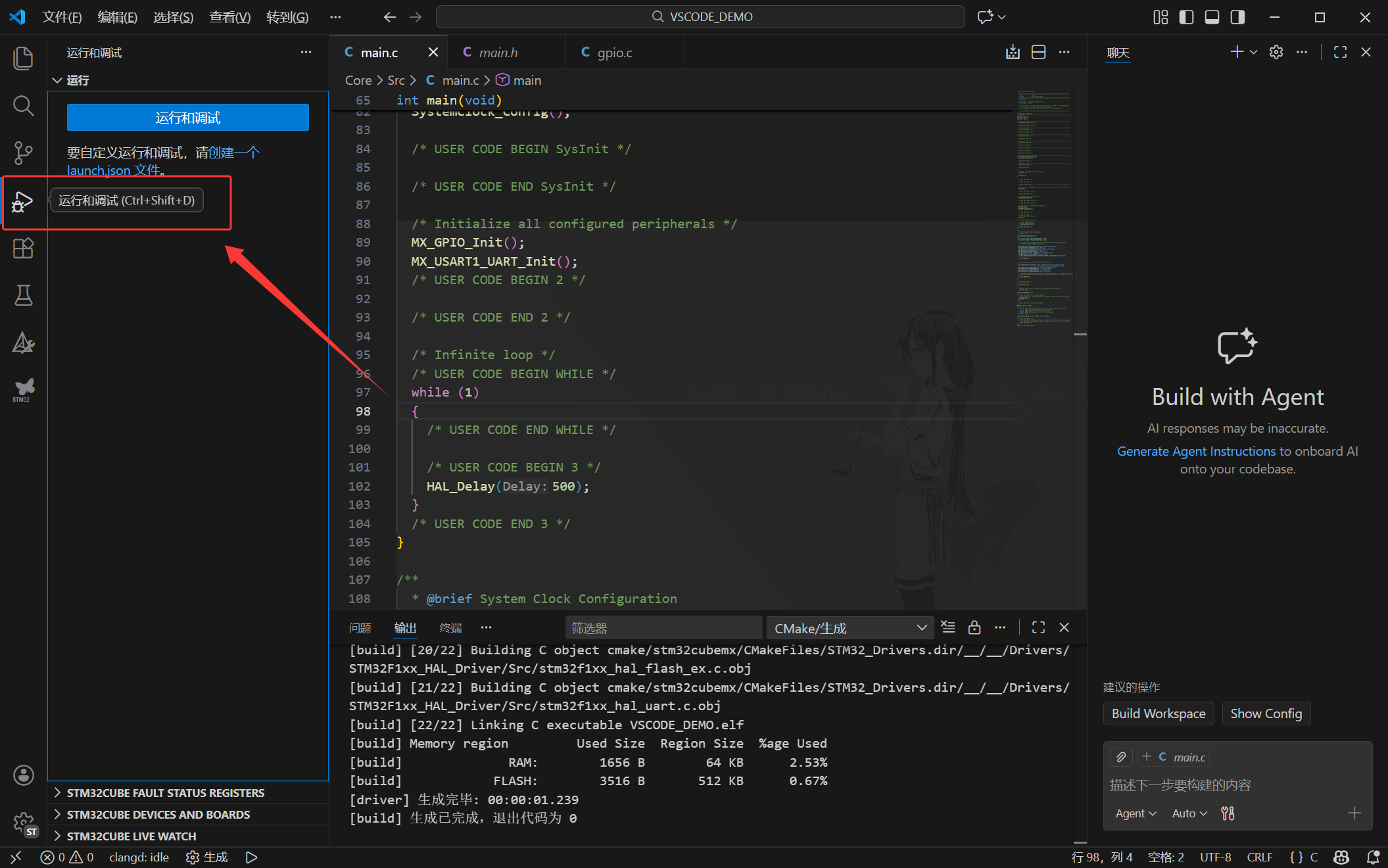Click the blue 运行和调试 button
This screenshot has height=868, width=1388.
187,118
